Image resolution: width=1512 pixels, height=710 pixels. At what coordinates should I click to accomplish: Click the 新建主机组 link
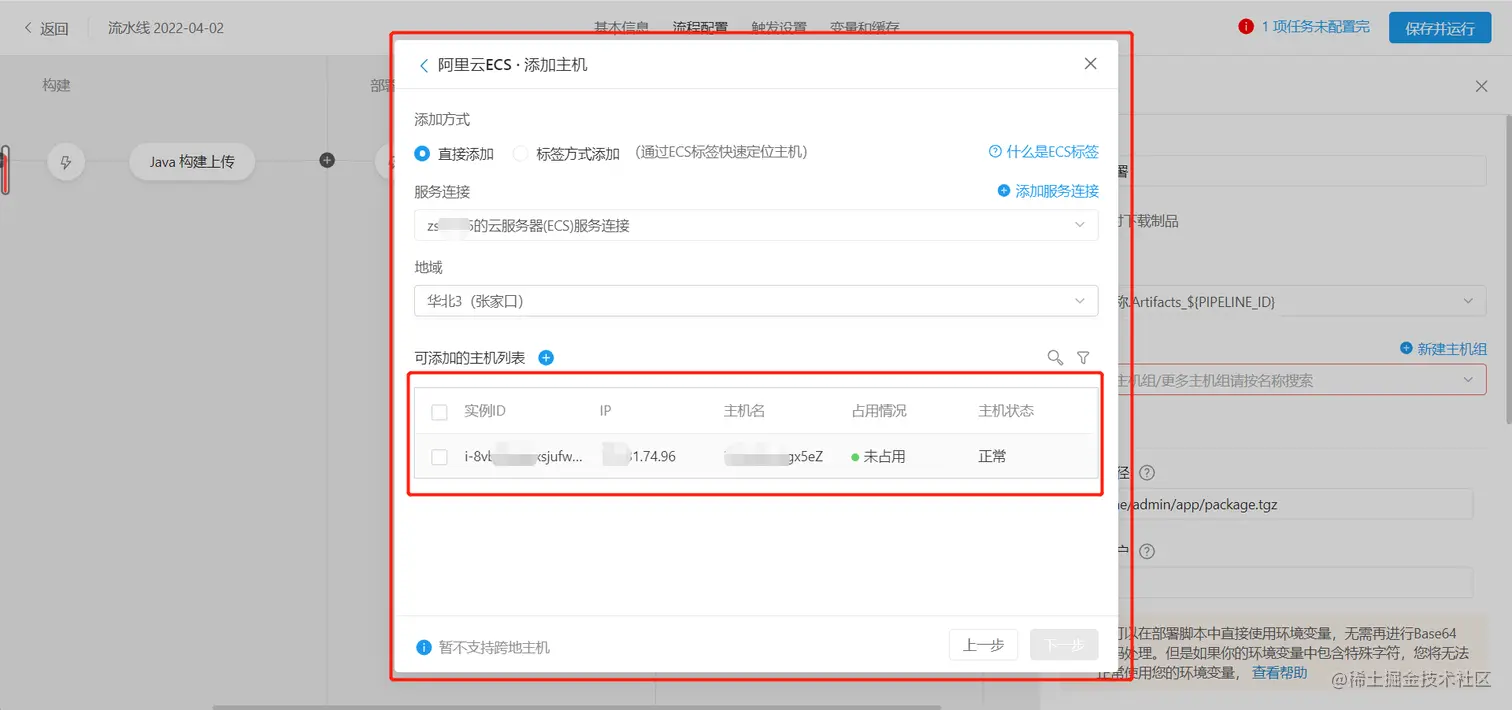pyautogui.click(x=1443, y=349)
